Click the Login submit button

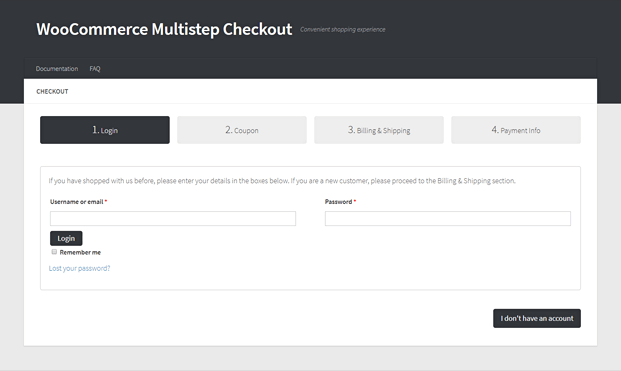tap(66, 238)
